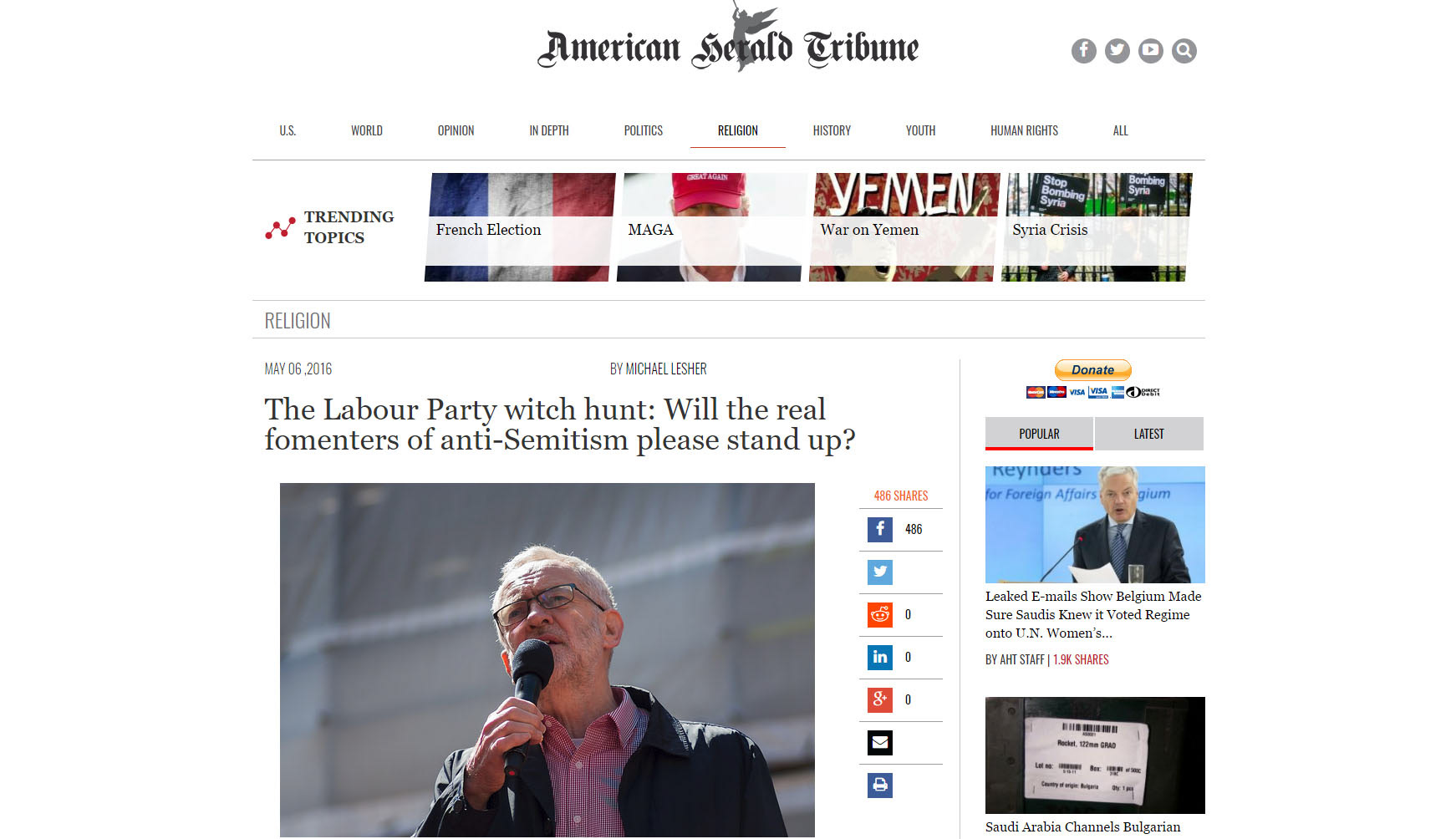
Task: Email the article using envelope icon
Action: (880, 743)
